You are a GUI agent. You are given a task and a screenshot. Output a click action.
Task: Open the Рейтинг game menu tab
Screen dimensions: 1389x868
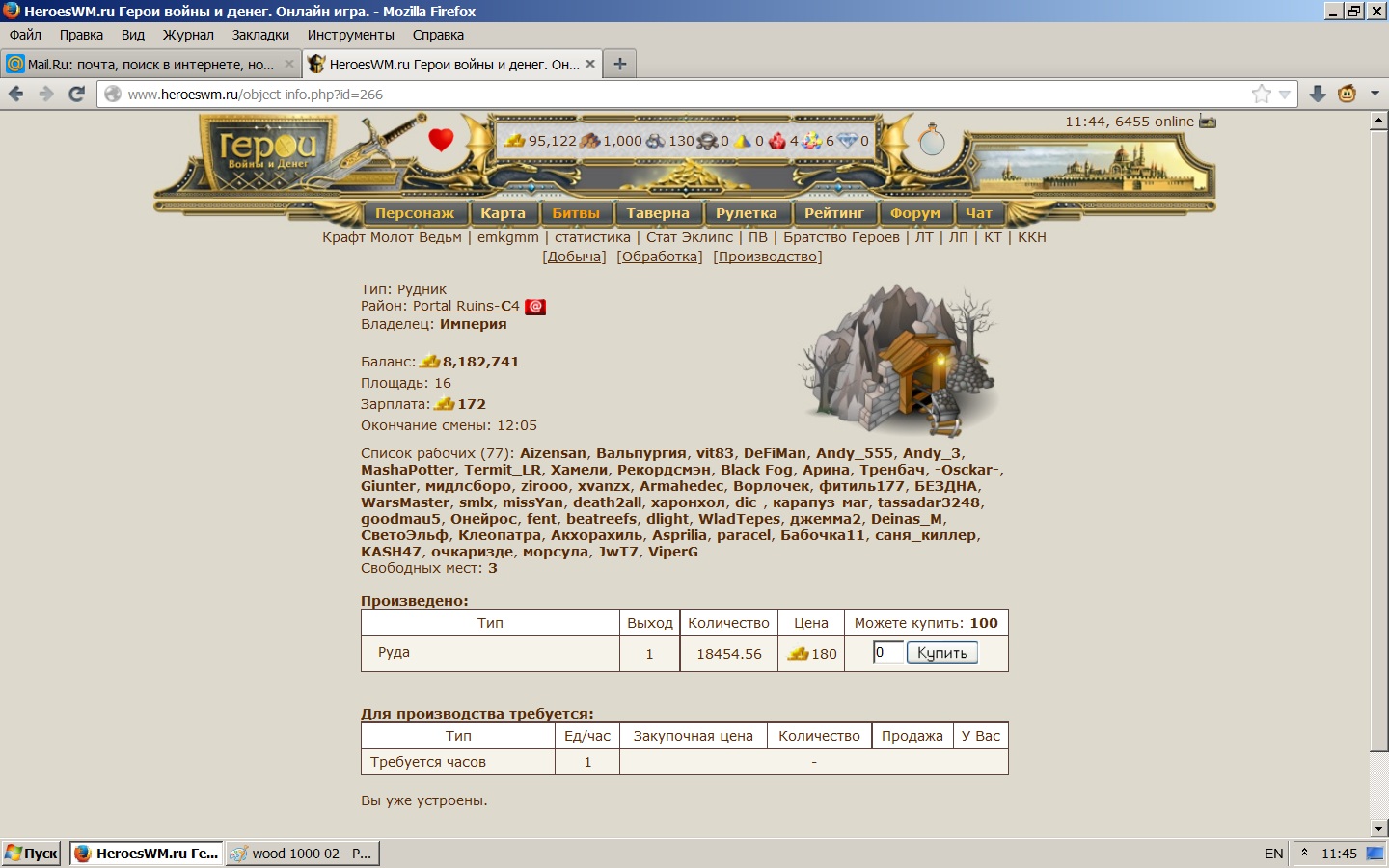pos(834,213)
